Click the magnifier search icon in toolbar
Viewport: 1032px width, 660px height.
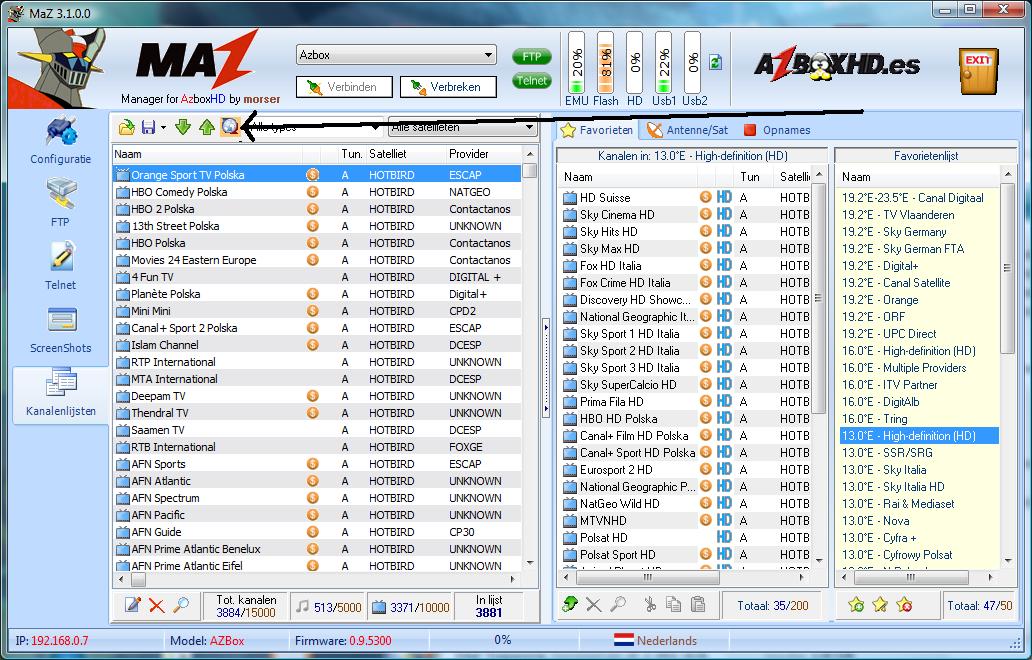pyautogui.click(x=230, y=126)
